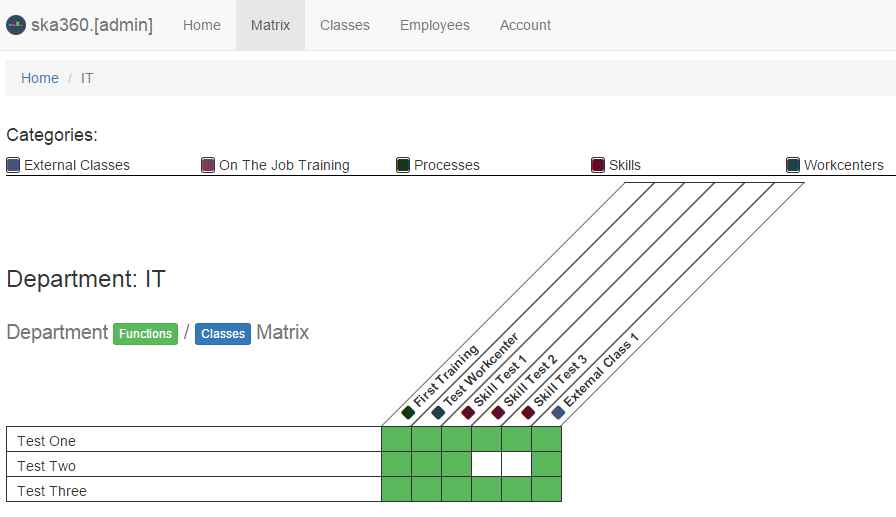Click the ska360 logo icon
This screenshot has width=896, height=517.
coord(16,25)
